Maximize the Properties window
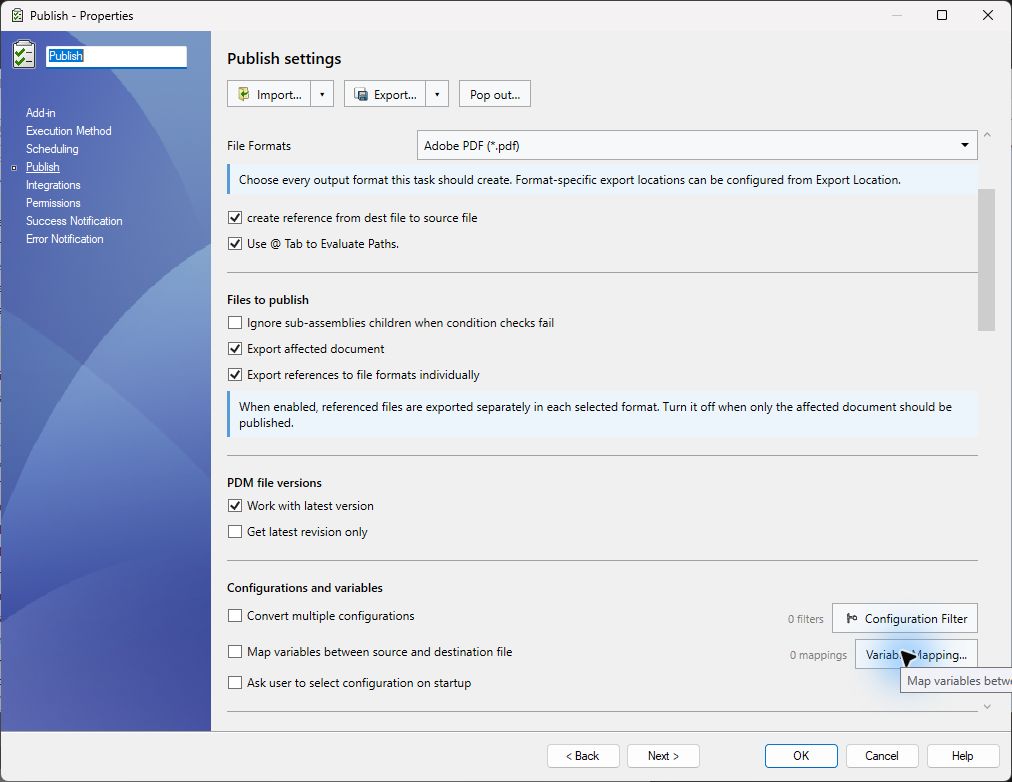Screen dimensions: 1012x782 click(942, 15)
